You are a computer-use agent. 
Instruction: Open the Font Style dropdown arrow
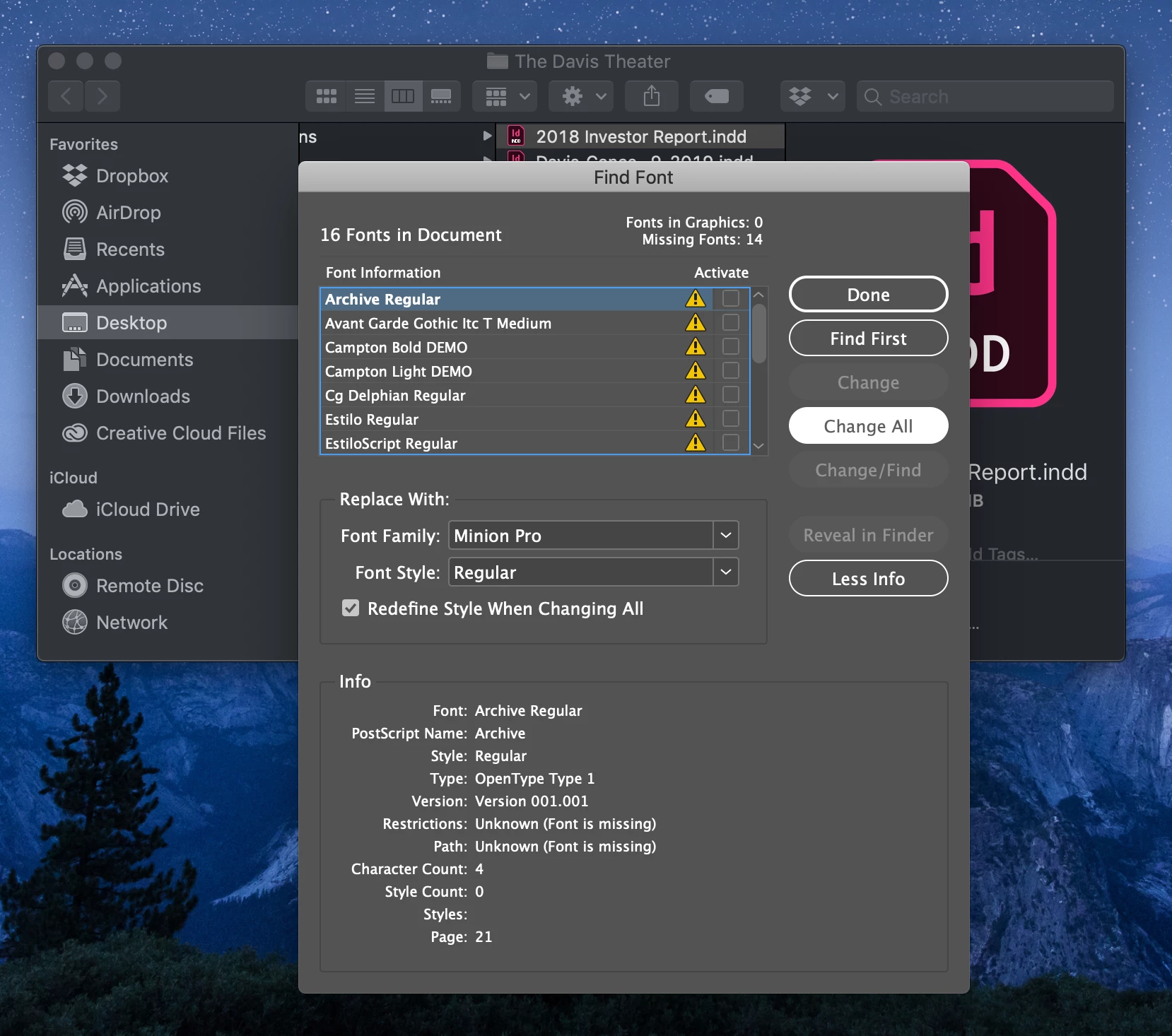(726, 572)
